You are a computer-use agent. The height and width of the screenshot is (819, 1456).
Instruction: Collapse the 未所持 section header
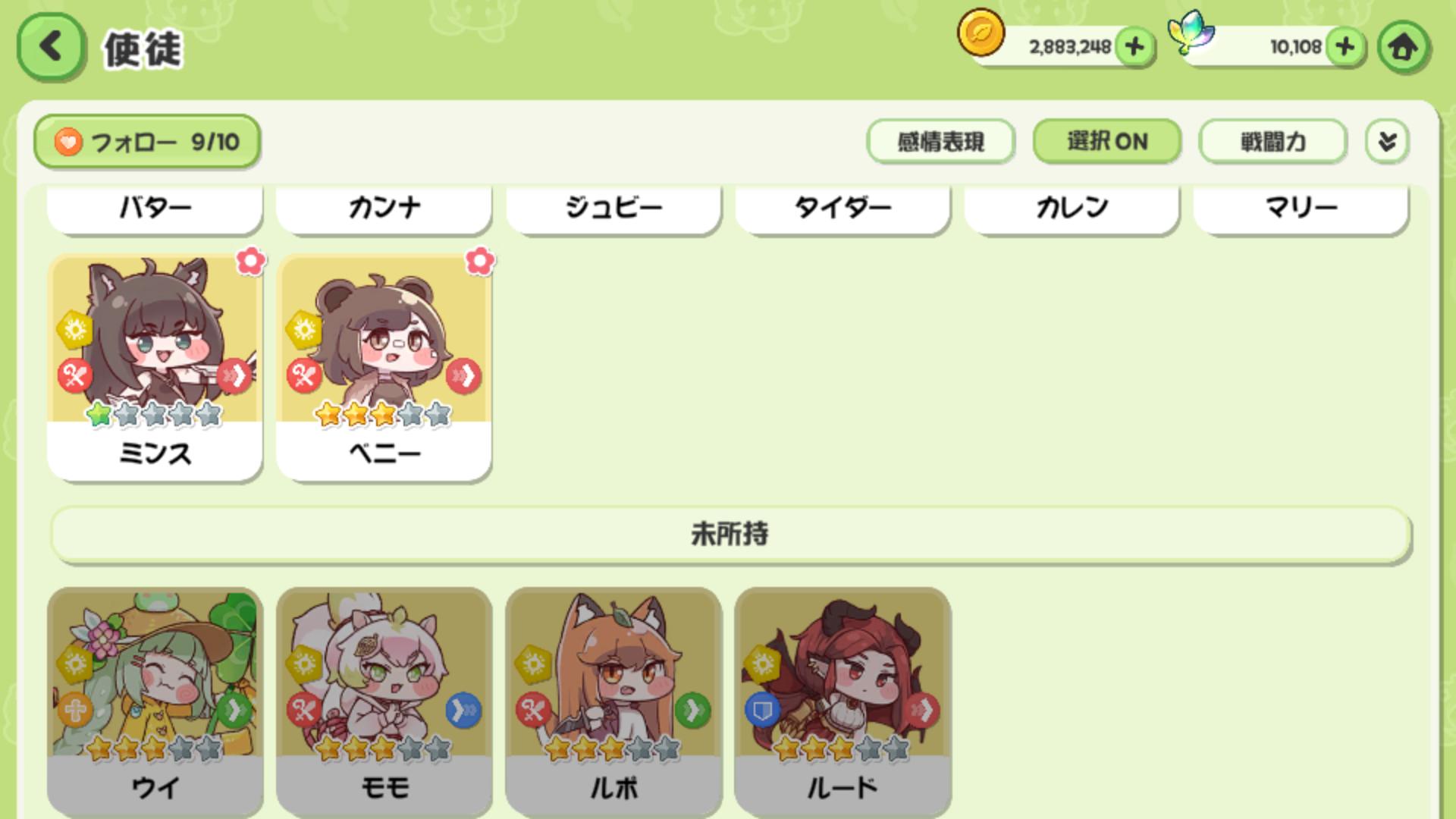tap(730, 535)
